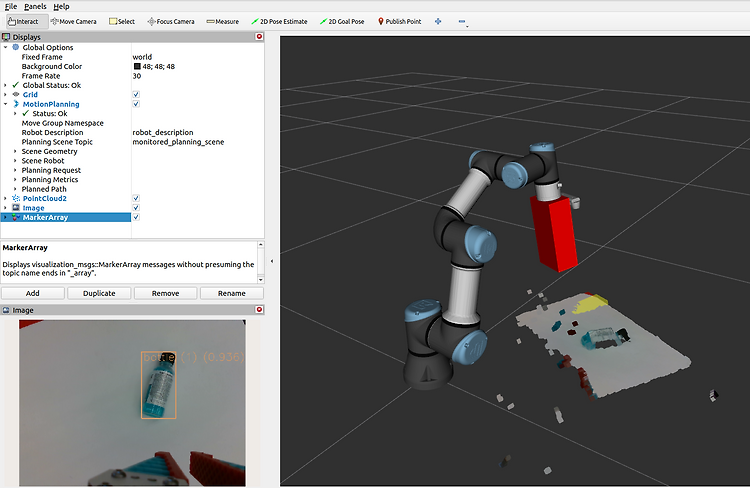This screenshot has width=750, height=488.
Task: Collapse the Global Options tree node
Action: click(5, 47)
